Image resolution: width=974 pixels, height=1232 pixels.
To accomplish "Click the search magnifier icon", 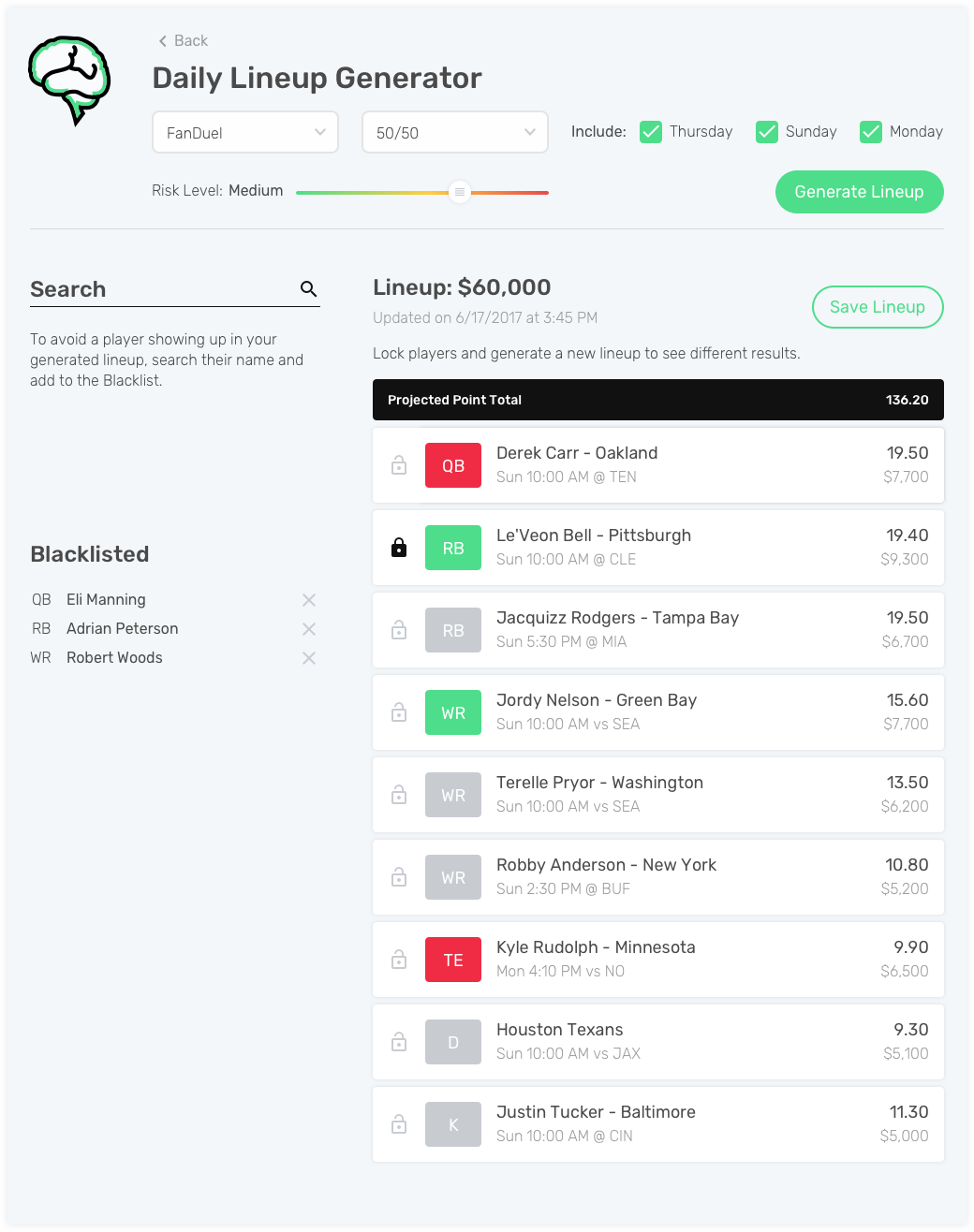I will (308, 288).
